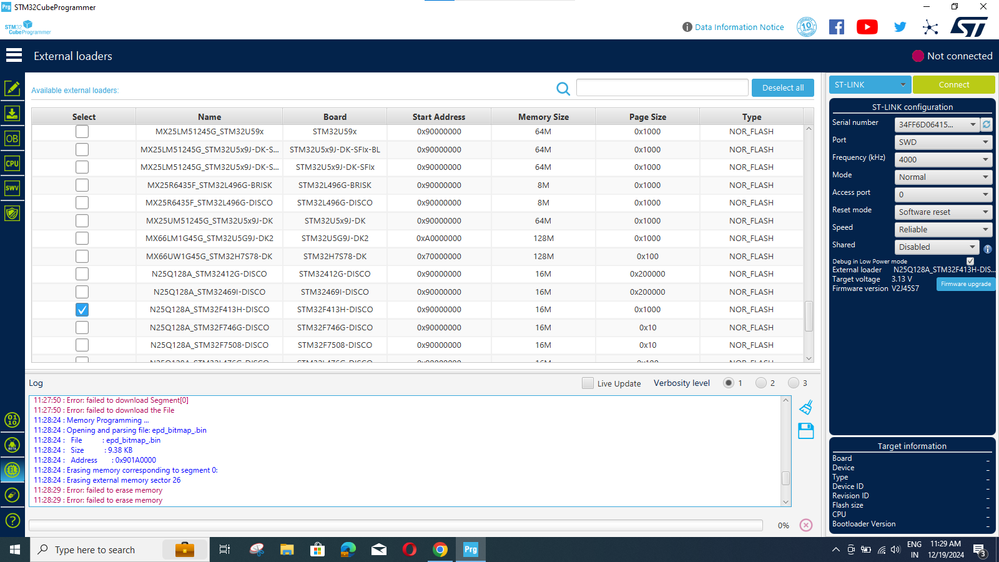The width and height of the screenshot is (999, 562).
Task: Open Speed Reliable dropdown
Action: click(943, 229)
